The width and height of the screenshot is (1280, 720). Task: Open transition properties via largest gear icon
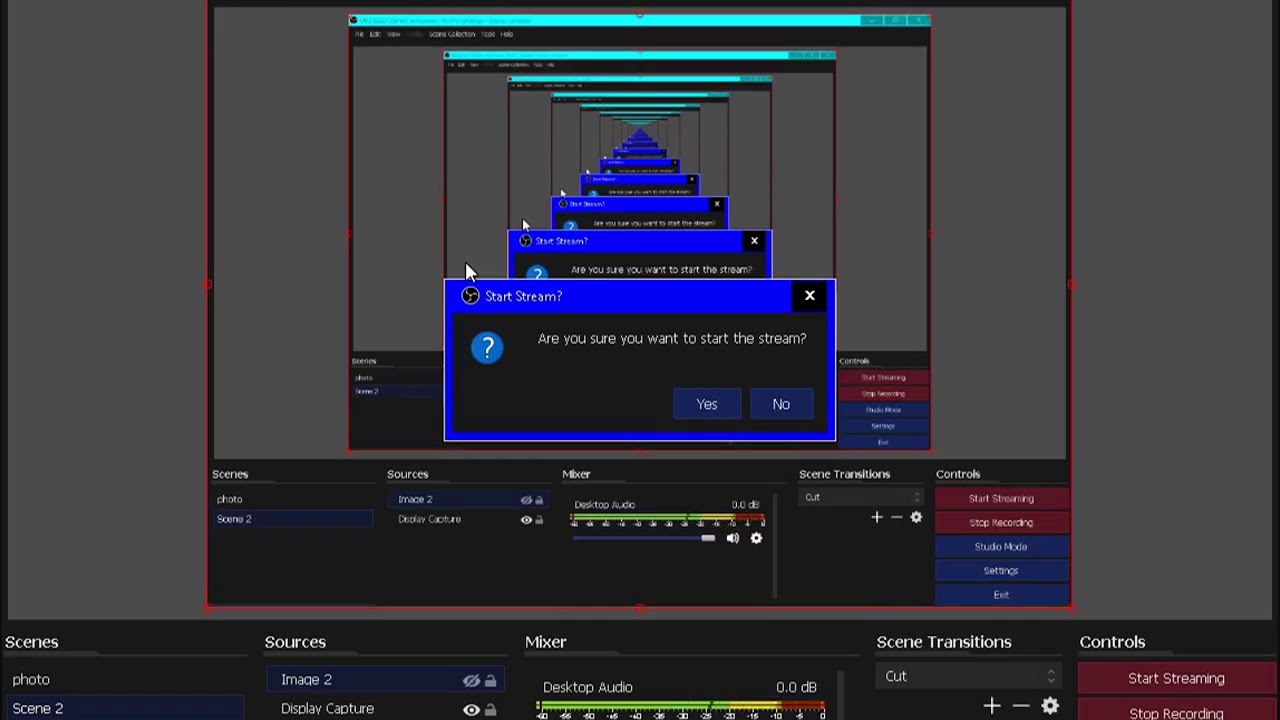click(1050, 706)
